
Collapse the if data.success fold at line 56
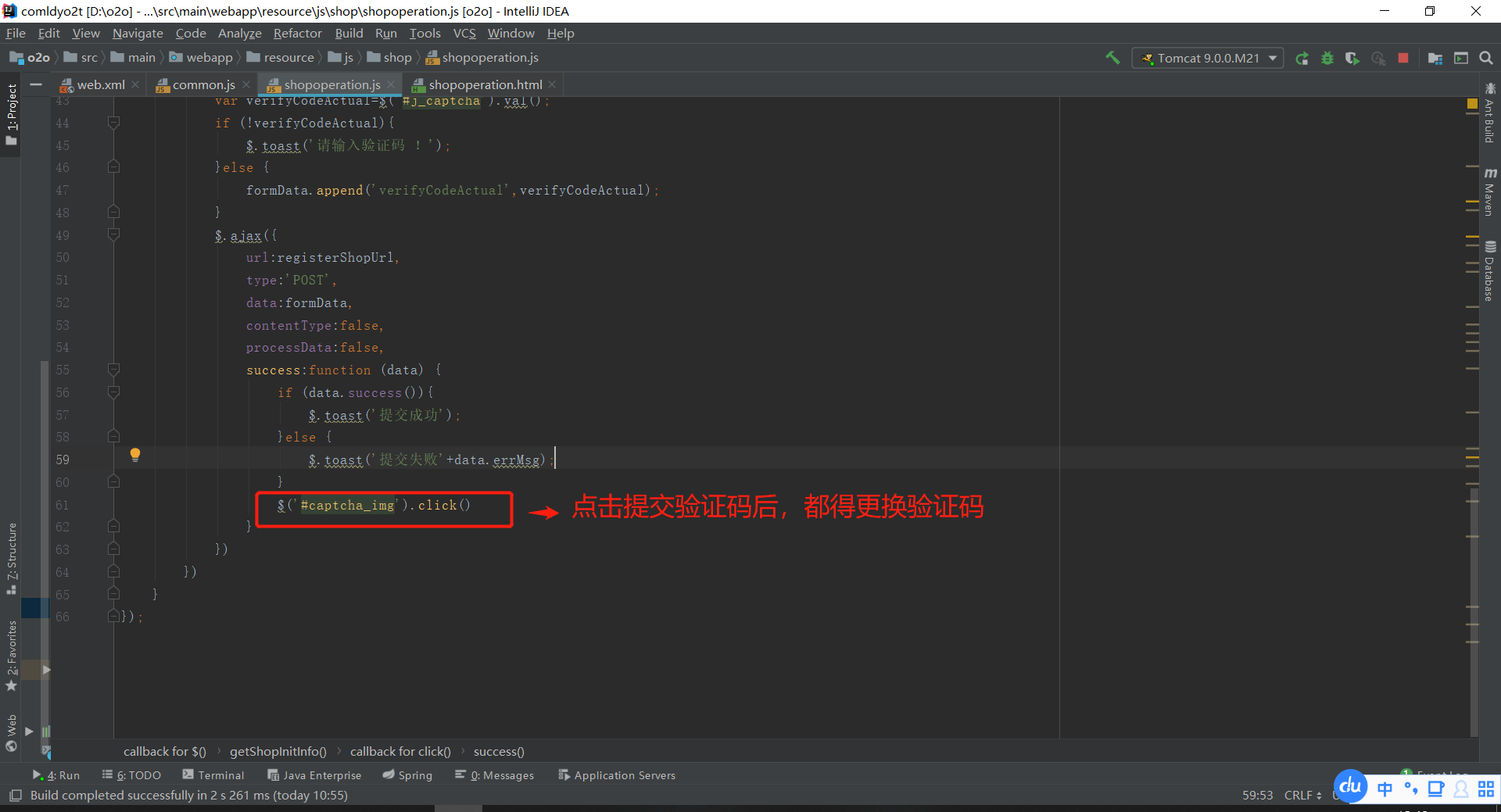click(113, 392)
